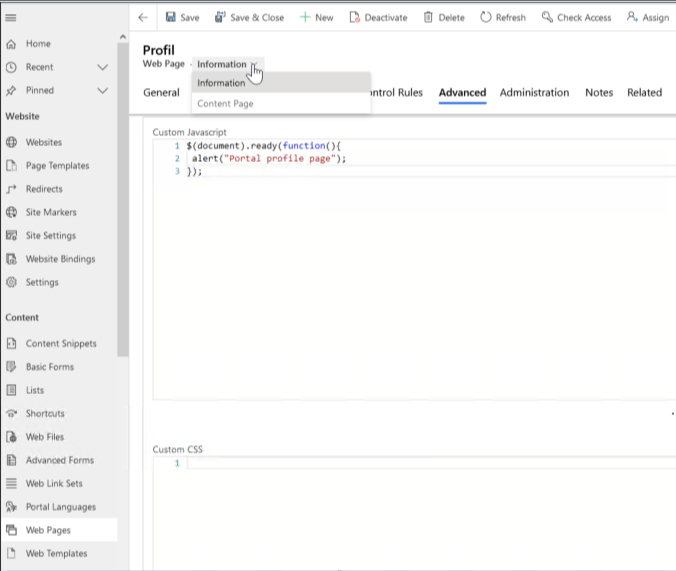Click the Web Templates sidebar icon
The height and width of the screenshot is (571, 676).
pyautogui.click(x=11, y=553)
